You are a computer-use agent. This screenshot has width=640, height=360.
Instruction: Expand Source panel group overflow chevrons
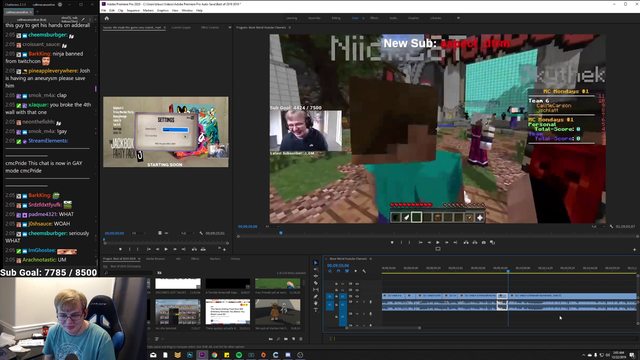(x=230, y=27)
